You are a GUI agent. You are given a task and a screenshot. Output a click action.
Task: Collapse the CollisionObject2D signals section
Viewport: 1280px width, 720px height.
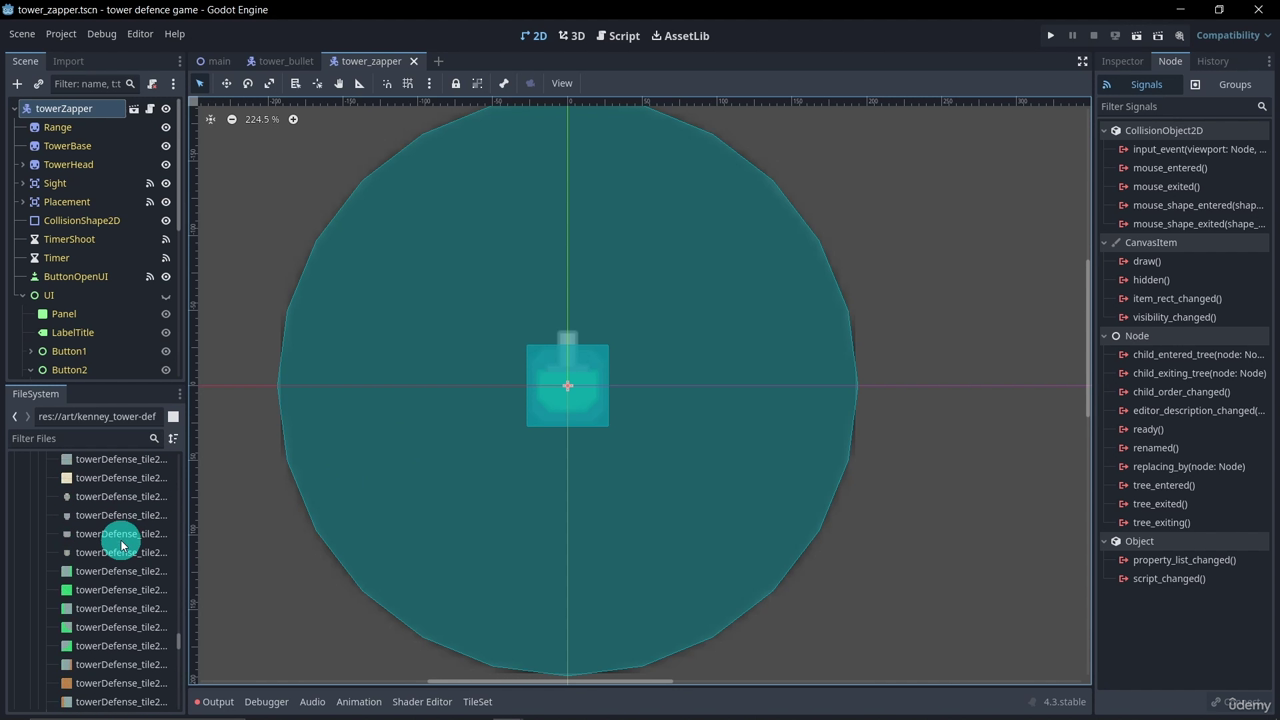[x=1105, y=131]
